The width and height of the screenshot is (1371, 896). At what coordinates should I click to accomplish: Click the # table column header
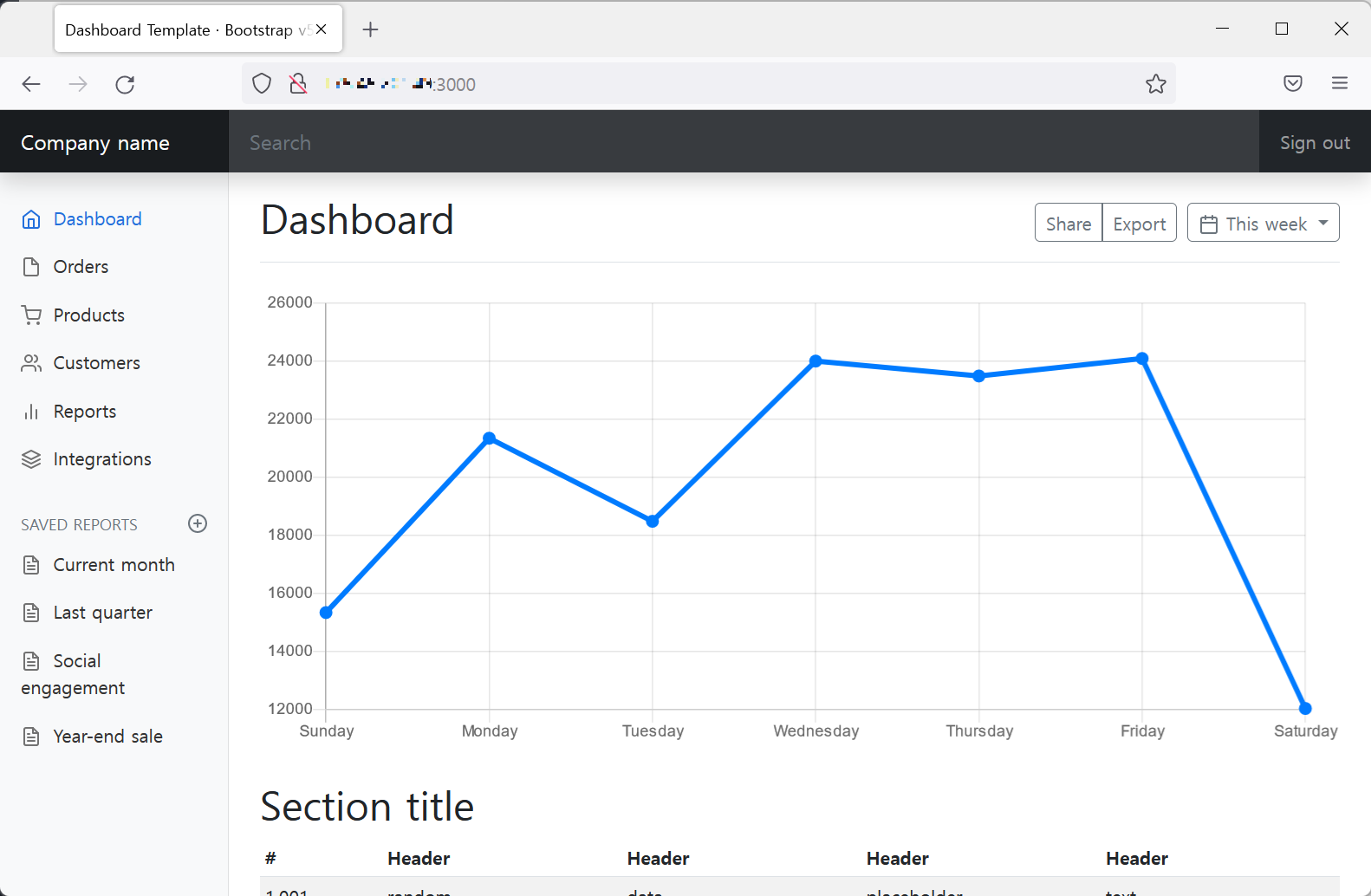[270, 859]
